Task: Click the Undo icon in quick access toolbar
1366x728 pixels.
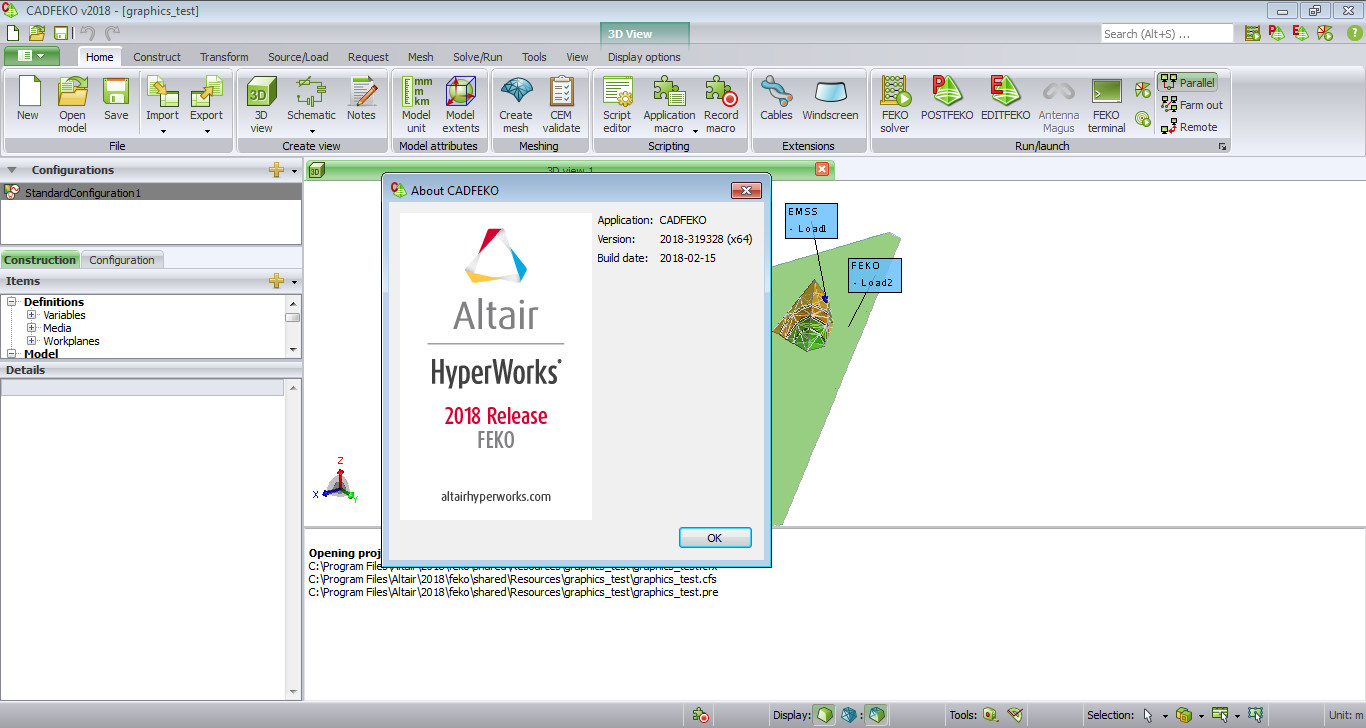Action: click(87, 33)
